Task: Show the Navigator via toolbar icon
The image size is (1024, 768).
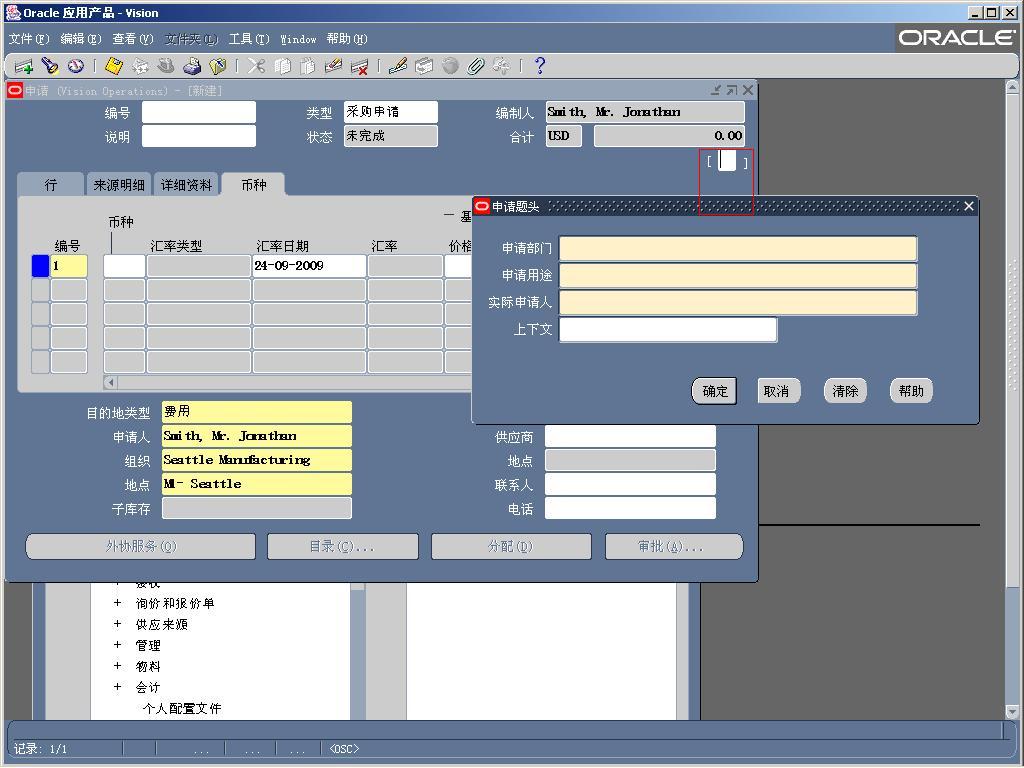Action: pos(76,66)
